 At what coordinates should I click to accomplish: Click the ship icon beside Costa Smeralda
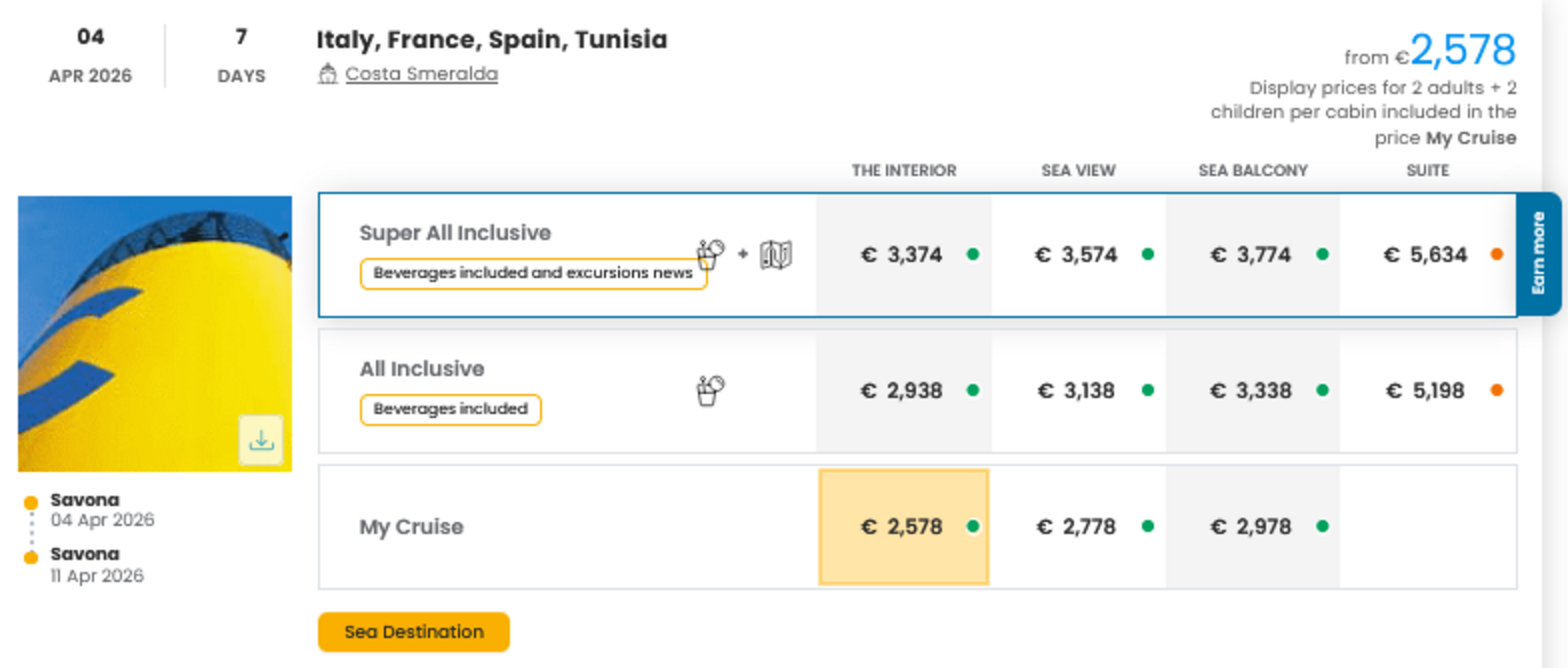(329, 74)
